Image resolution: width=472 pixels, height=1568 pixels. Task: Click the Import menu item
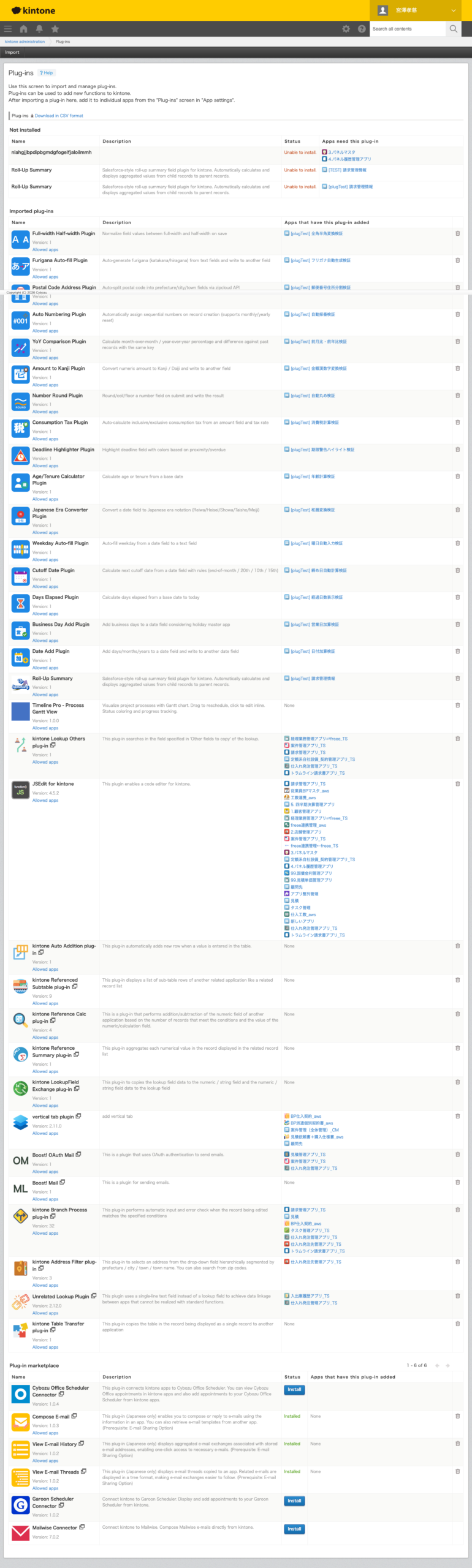[x=12, y=53]
